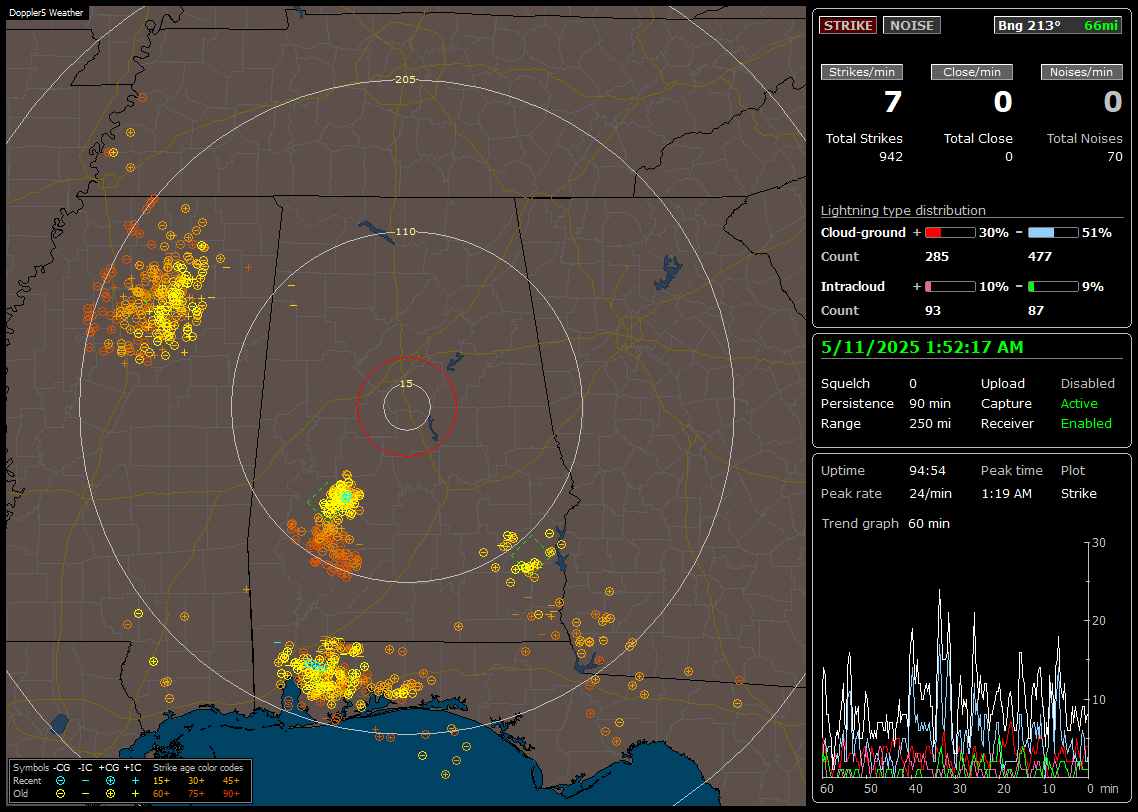
Task: Click the negative Cloud-ground blue percentage bar
Action: coord(1053,233)
